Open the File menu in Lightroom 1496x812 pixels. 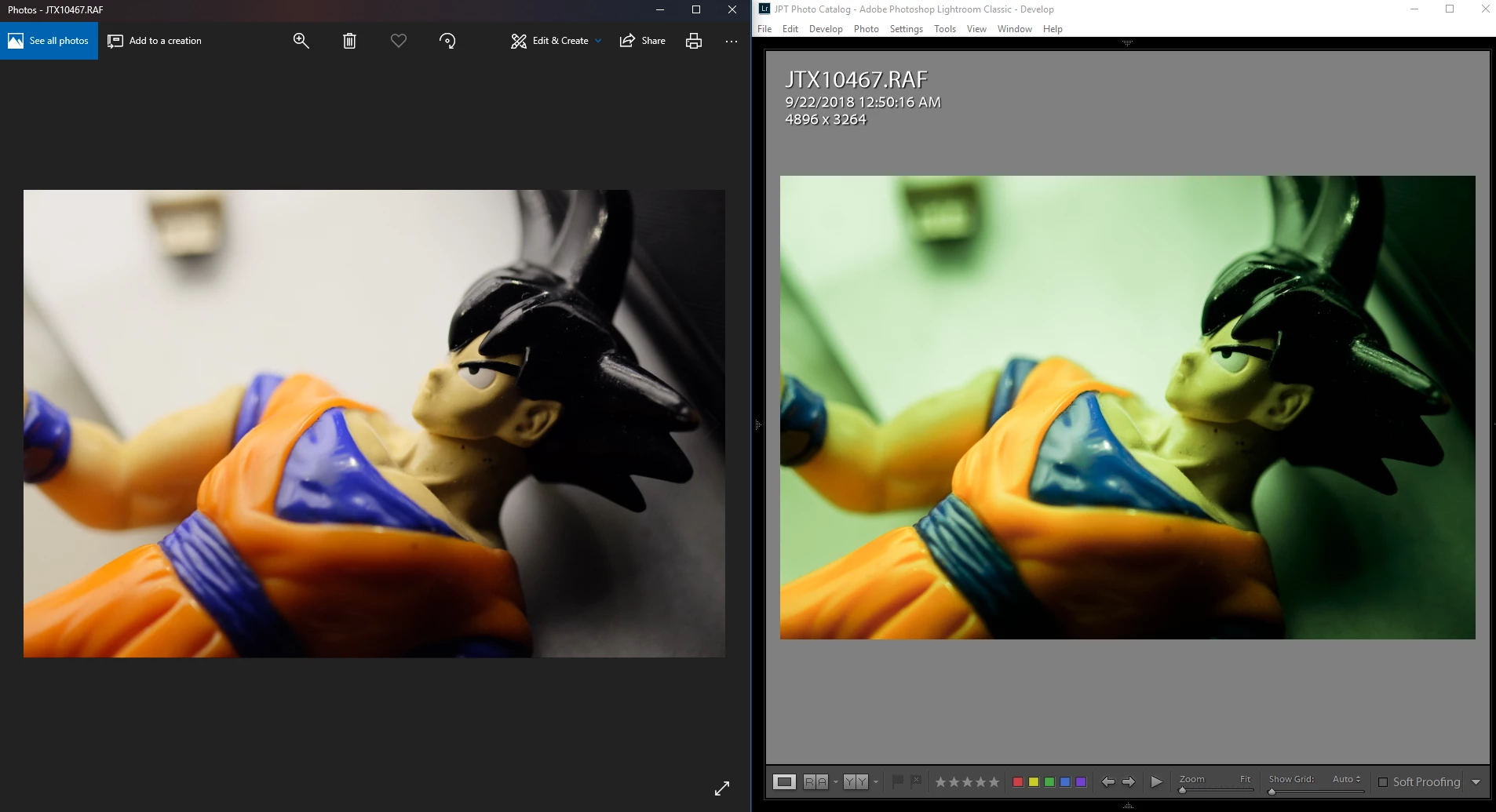coord(764,29)
